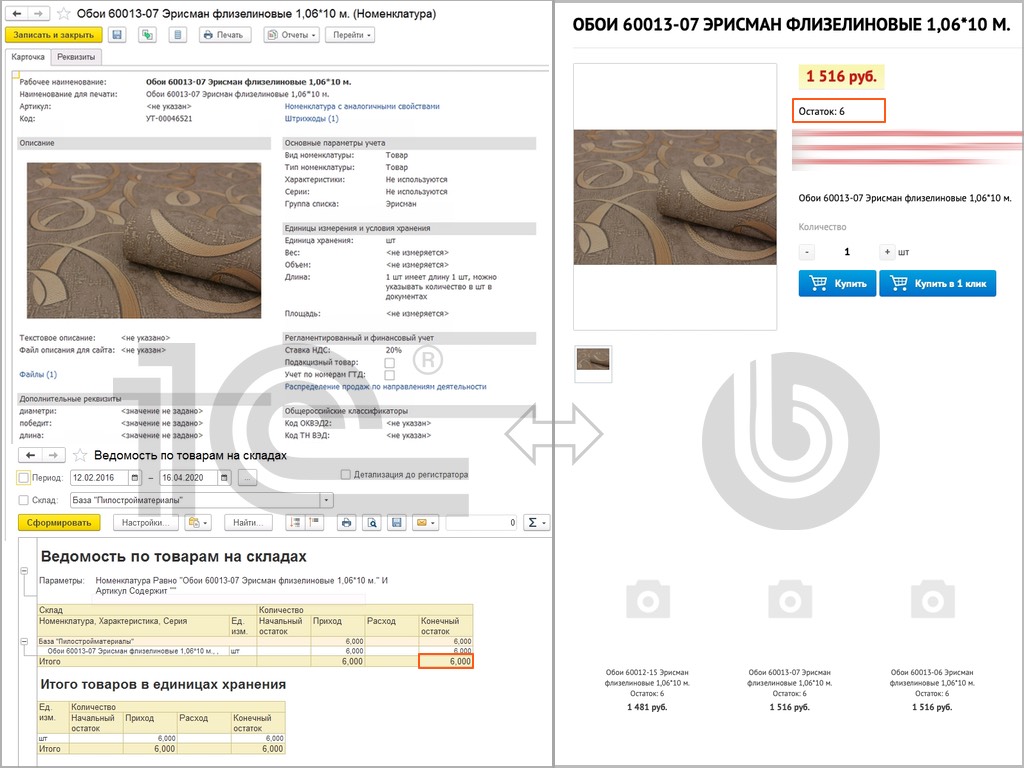Click the print icon in the report toolbar
The height and width of the screenshot is (768, 1024).
click(346, 522)
